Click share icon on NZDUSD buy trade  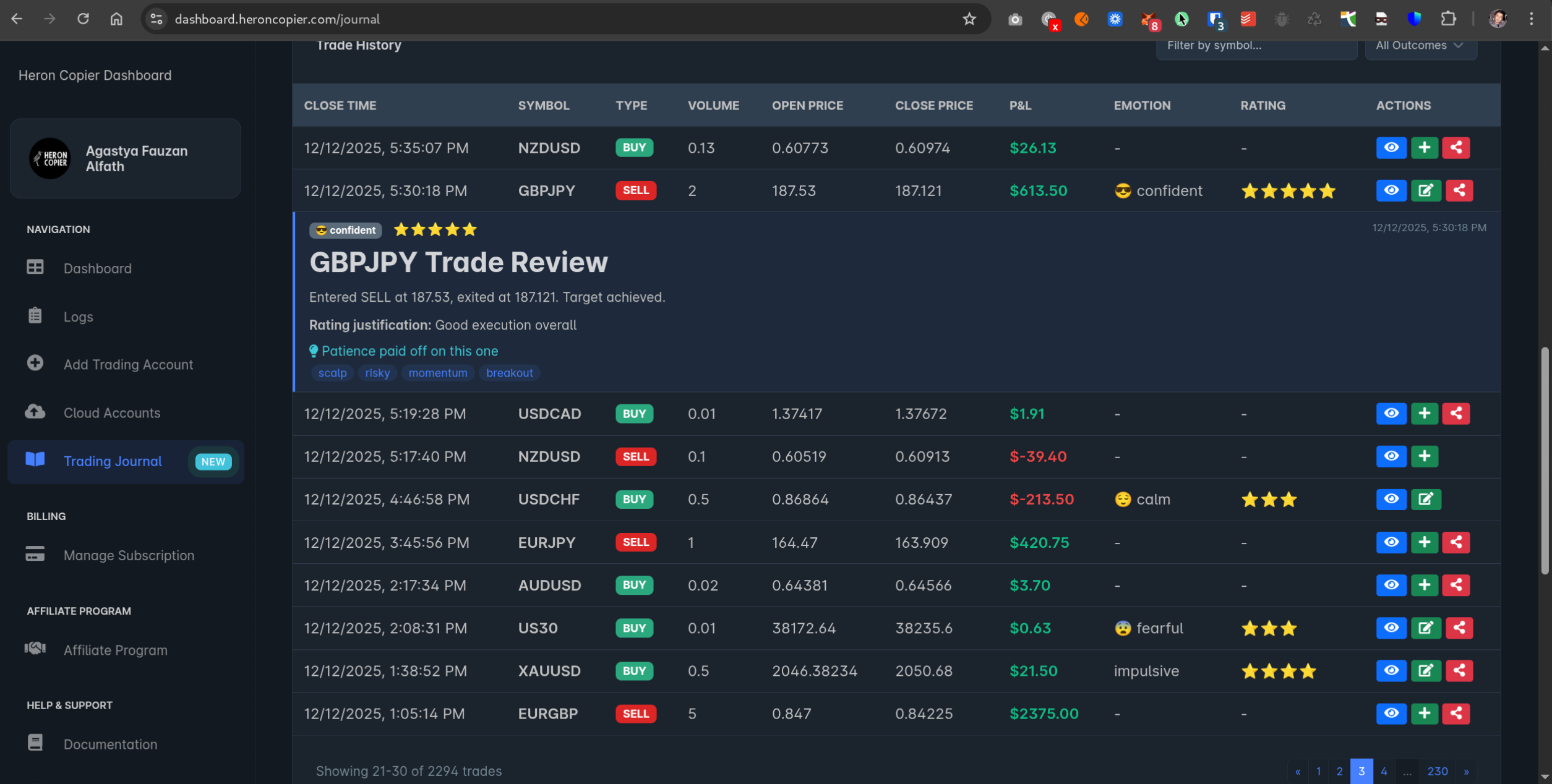coord(1456,148)
